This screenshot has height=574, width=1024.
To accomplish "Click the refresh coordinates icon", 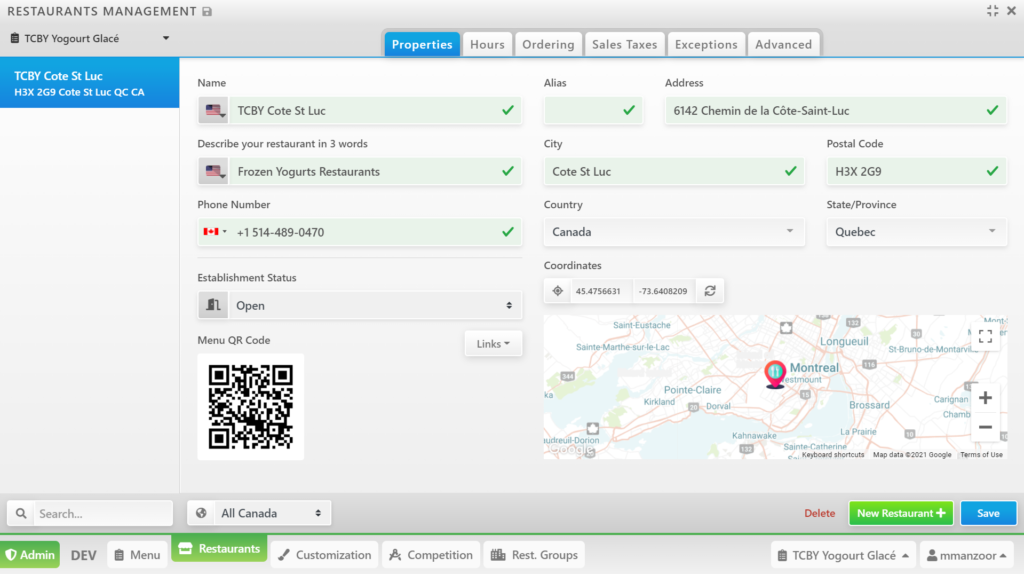I will (x=710, y=291).
